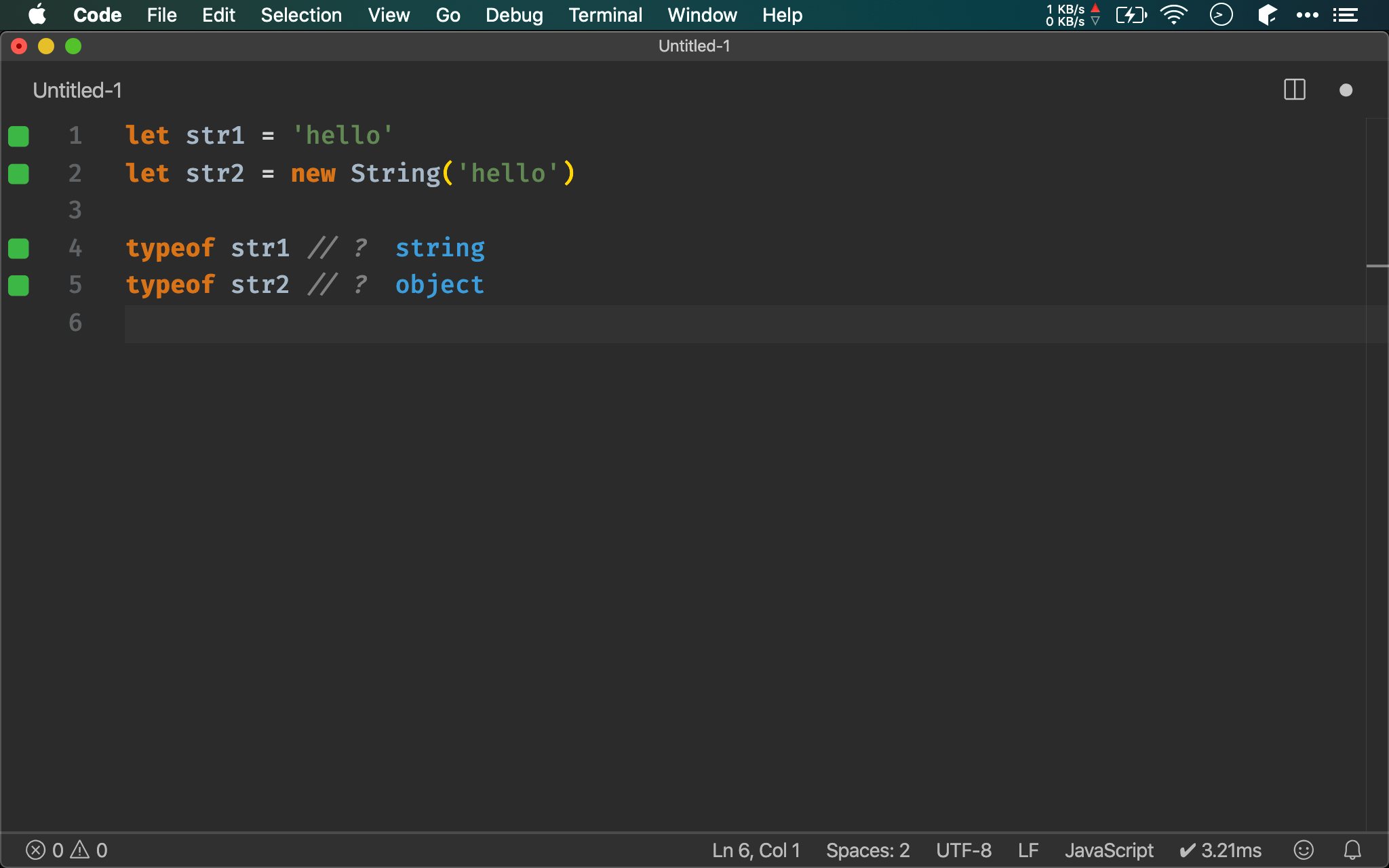Click the errors count icon in status bar
This screenshot has height=868, width=1389.
click(x=36, y=850)
